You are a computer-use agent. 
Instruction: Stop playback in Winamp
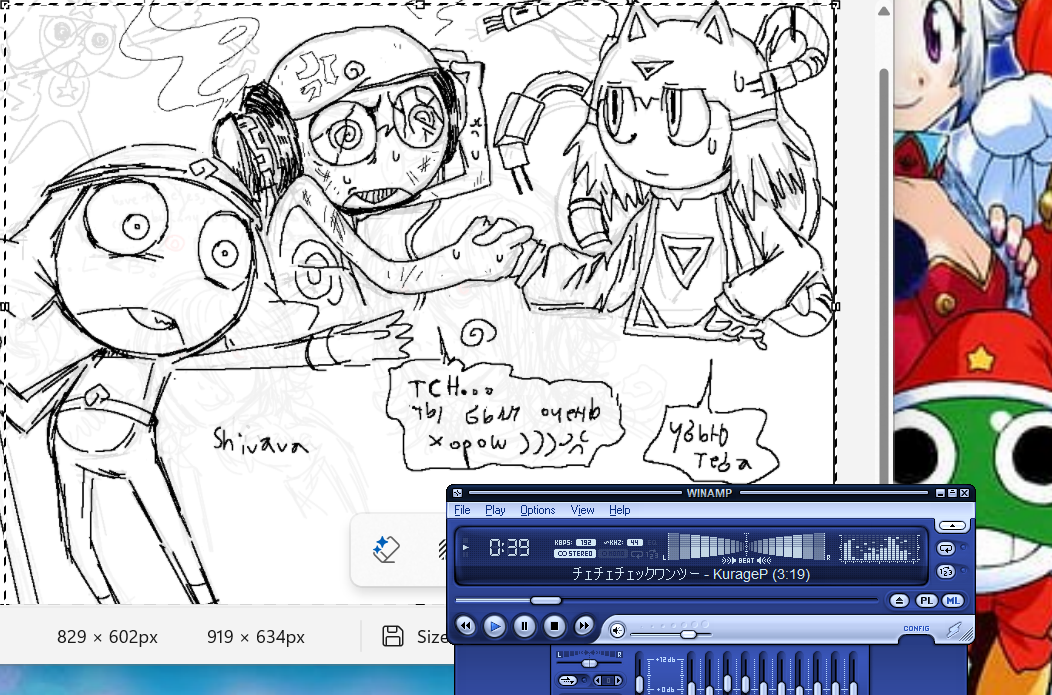pyautogui.click(x=554, y=626)
